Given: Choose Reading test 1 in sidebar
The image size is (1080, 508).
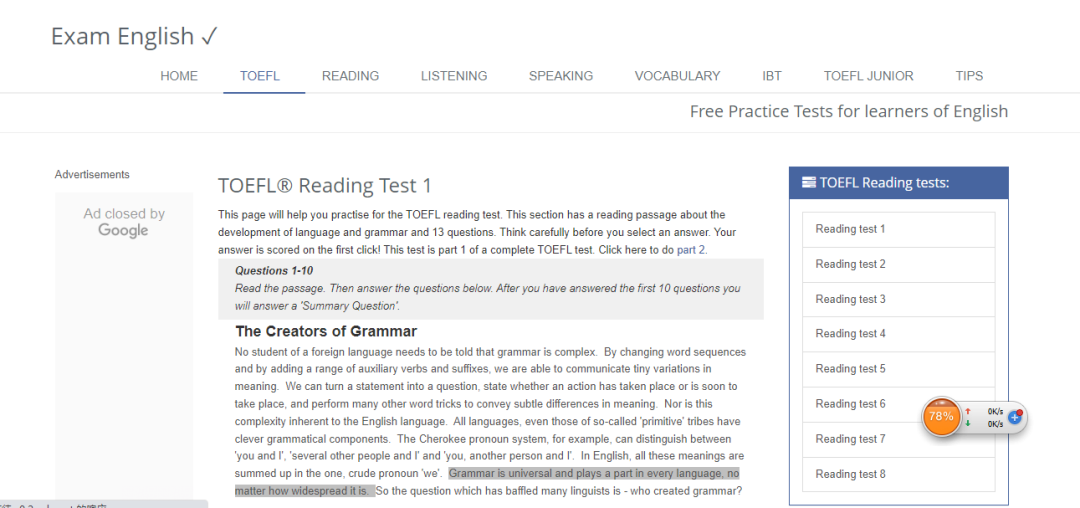Looking at the screenshot, I should pyautogui.click(x=899, y=229).
